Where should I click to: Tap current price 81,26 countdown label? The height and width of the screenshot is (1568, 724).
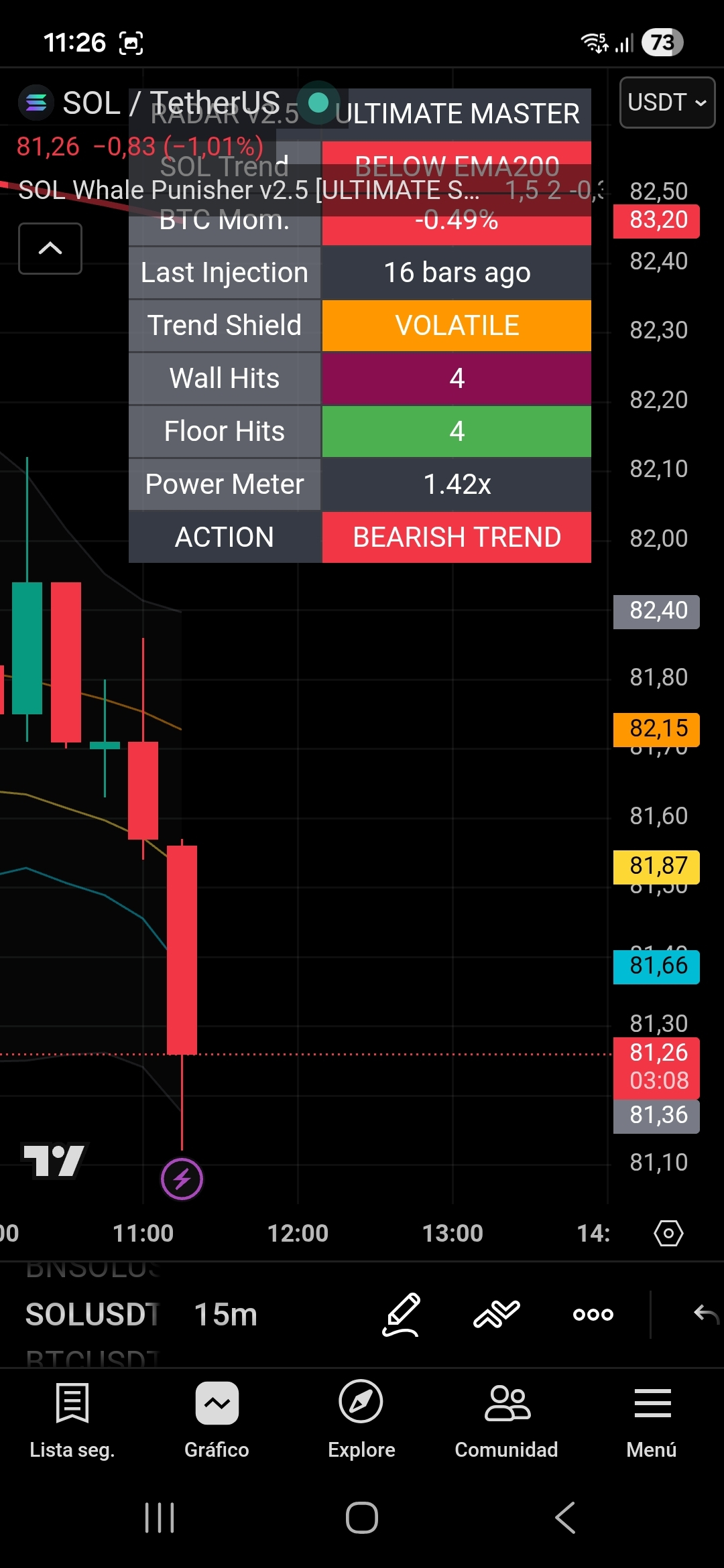(x=657, y=1067)
